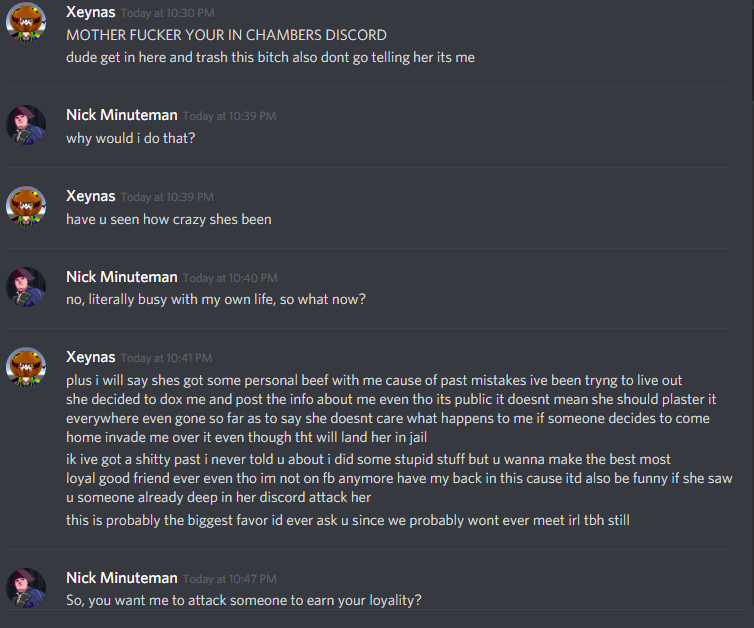Open Nick Minuteman's avatar on the 10:47 PM message
The width and height of the screenshot is (754, 628).
[26, 587]
